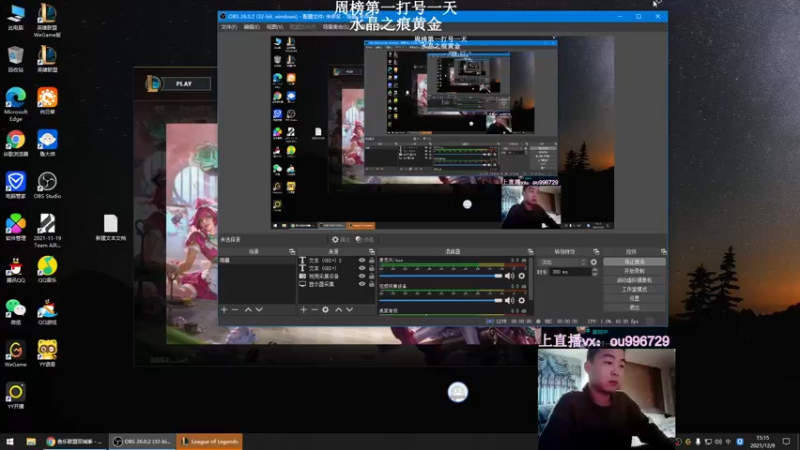800x450 pixels.
Task: Click the 300 ms duration field
Action: (x=570, y=272)
